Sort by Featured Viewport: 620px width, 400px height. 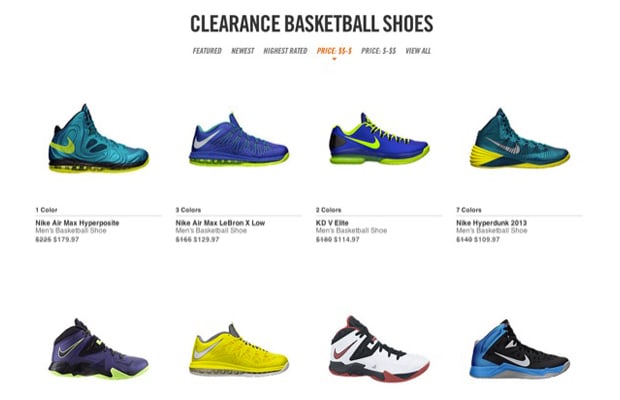(207, 51)
